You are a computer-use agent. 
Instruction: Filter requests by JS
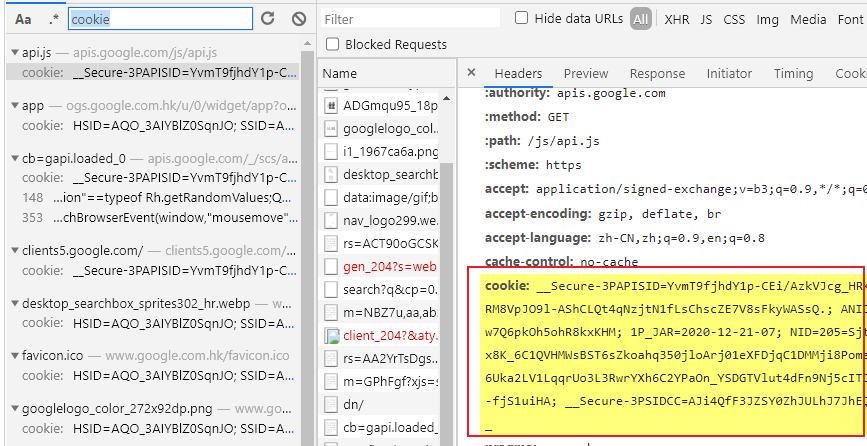[706, 19]
